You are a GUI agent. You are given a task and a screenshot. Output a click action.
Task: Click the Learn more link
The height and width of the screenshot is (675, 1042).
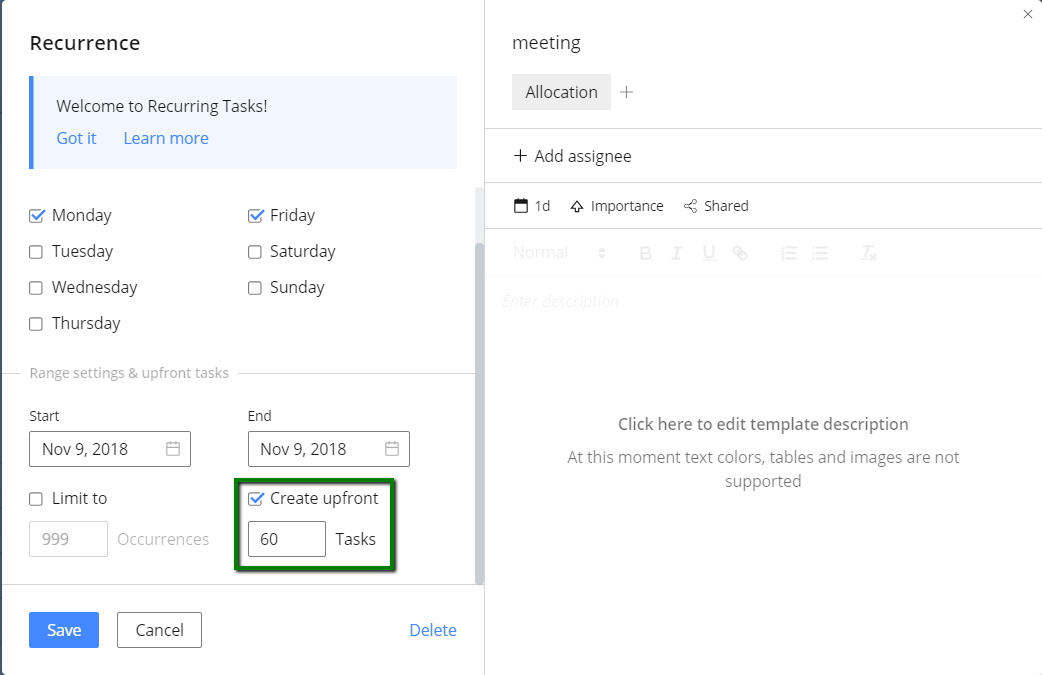(x=166, y=138)
